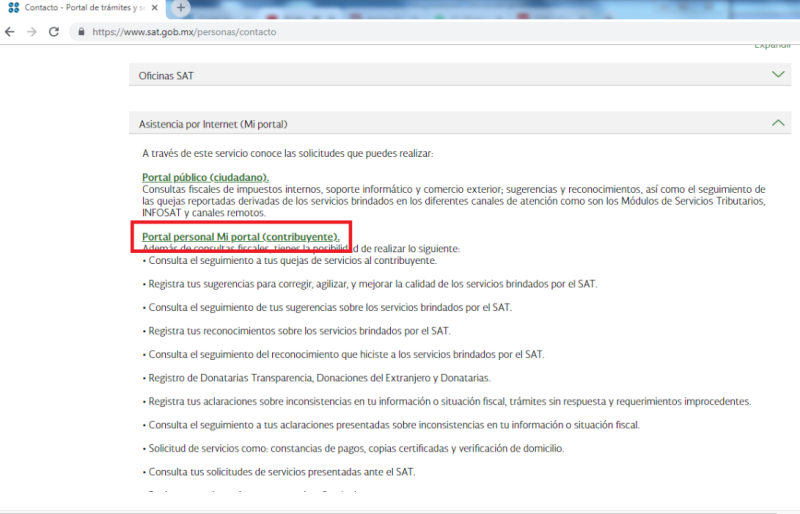Open Portal personal Mi portal (contribuyente) link
The height and width of the screenshot is (514, 800).
[x=240, y=236]
